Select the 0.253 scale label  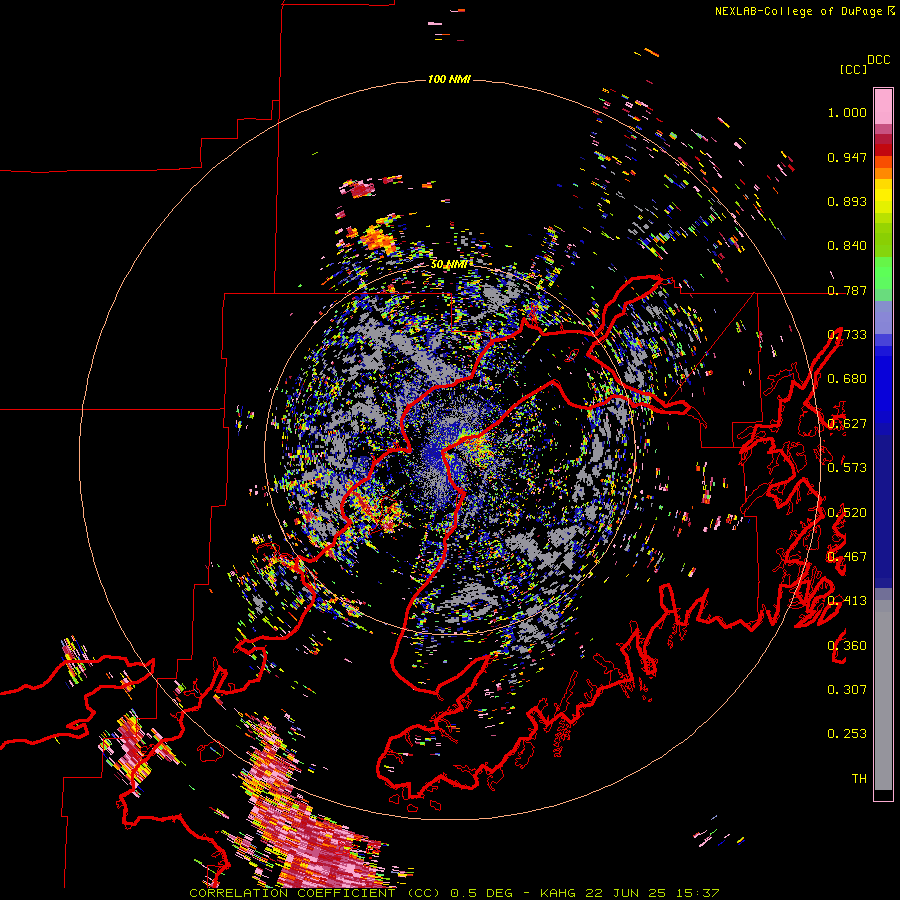coord(847,734)
